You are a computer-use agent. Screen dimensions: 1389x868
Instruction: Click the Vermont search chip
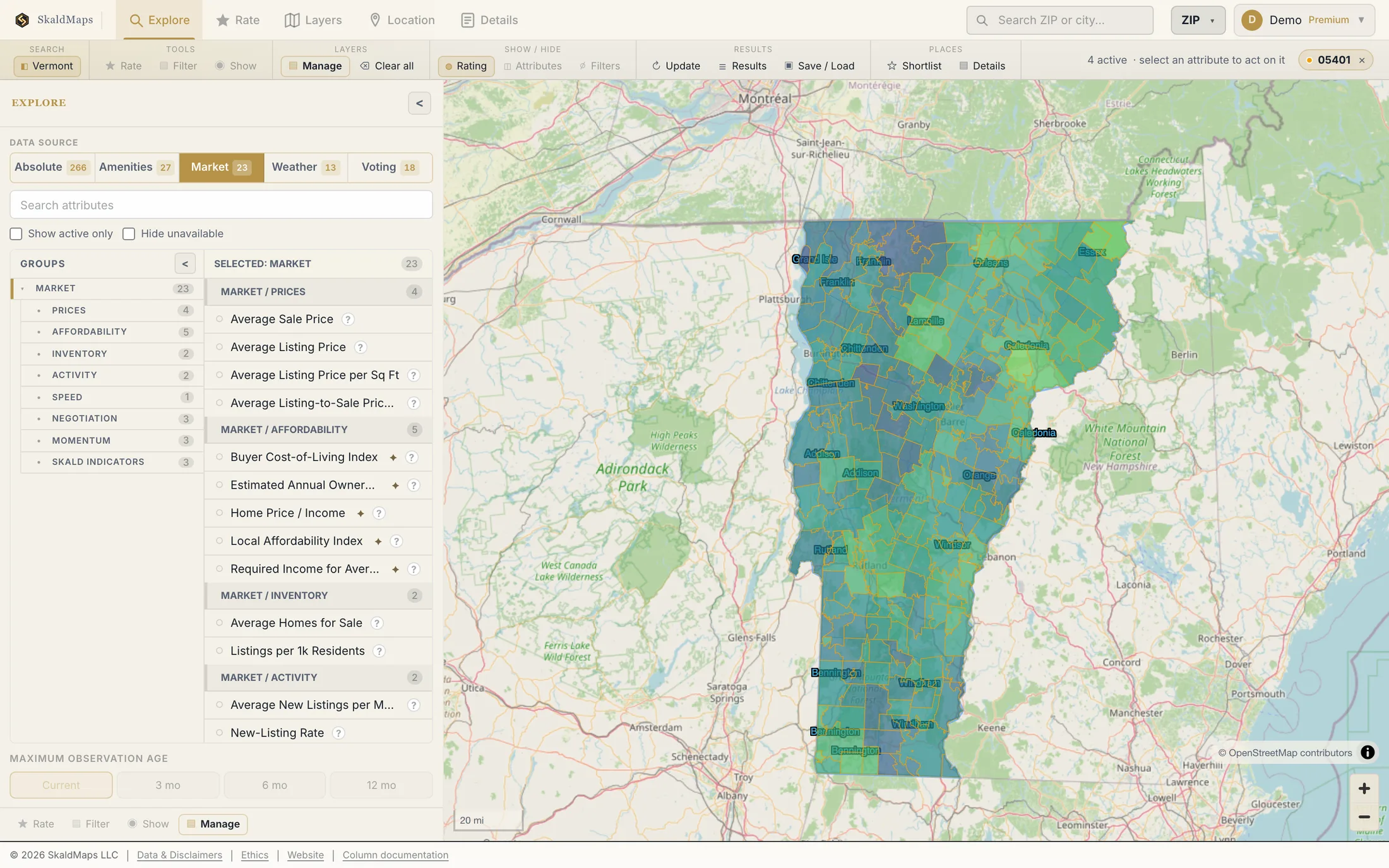pos(47,66)
